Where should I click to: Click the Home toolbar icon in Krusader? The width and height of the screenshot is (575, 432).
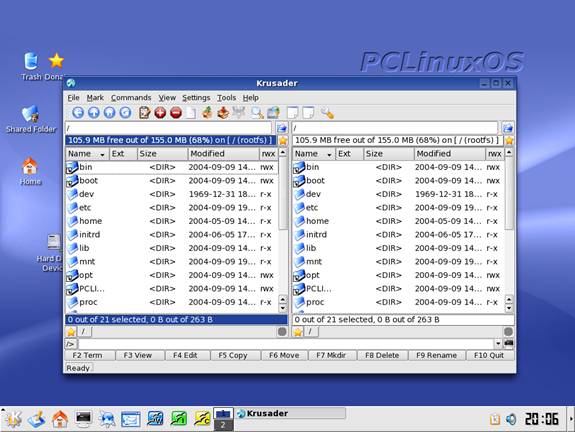point(110,113)
